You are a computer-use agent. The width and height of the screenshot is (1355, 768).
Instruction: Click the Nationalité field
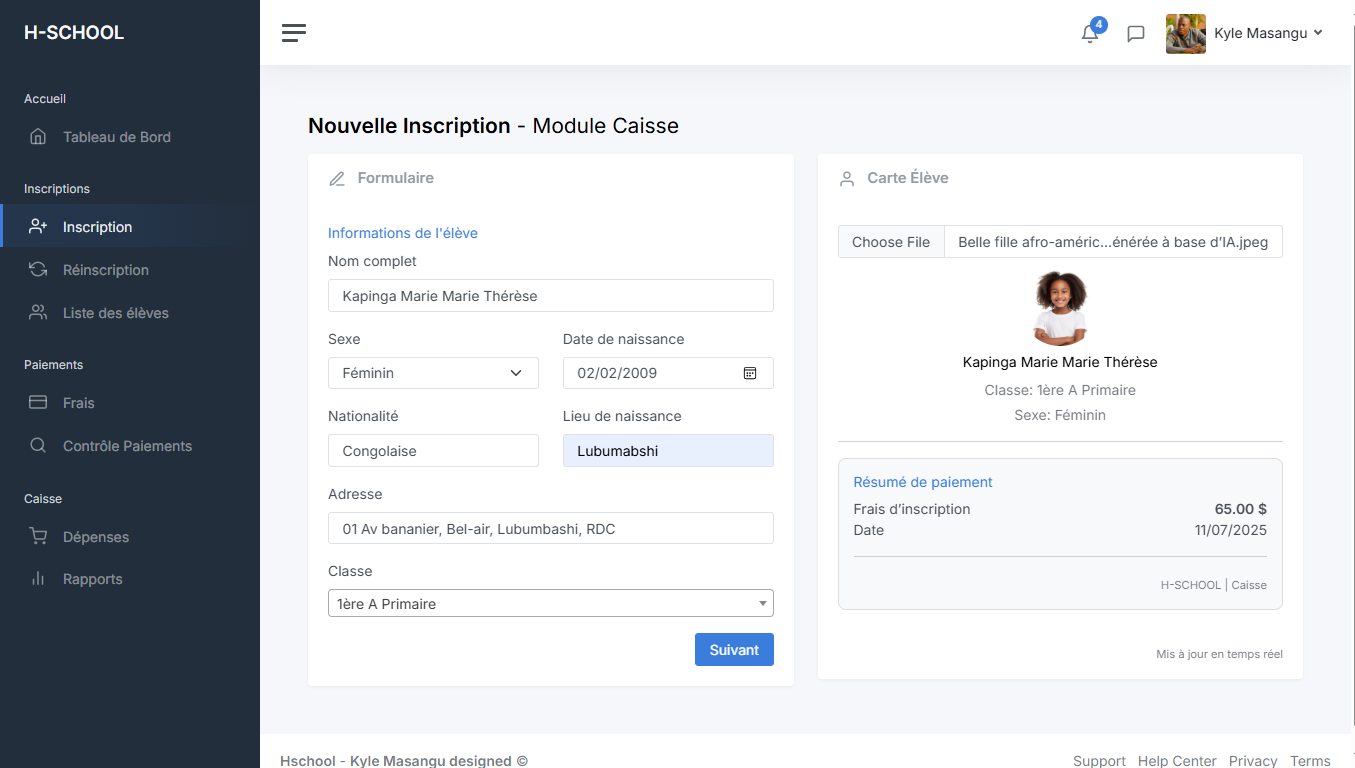[433, 451]
